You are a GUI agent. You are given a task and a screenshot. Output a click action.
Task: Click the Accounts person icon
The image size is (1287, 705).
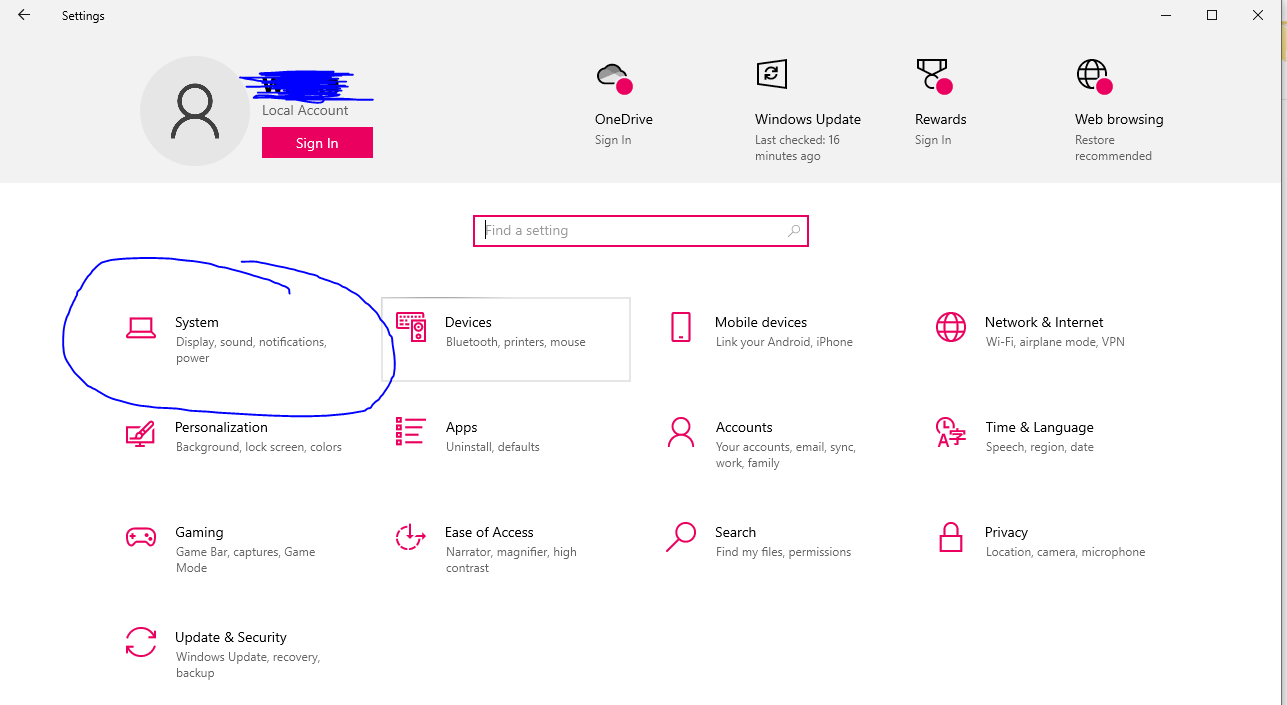pos(681,432)
